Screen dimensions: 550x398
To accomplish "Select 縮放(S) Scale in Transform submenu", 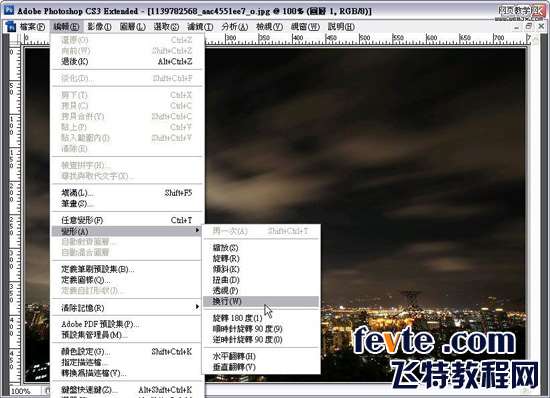I will click(261, 248).
